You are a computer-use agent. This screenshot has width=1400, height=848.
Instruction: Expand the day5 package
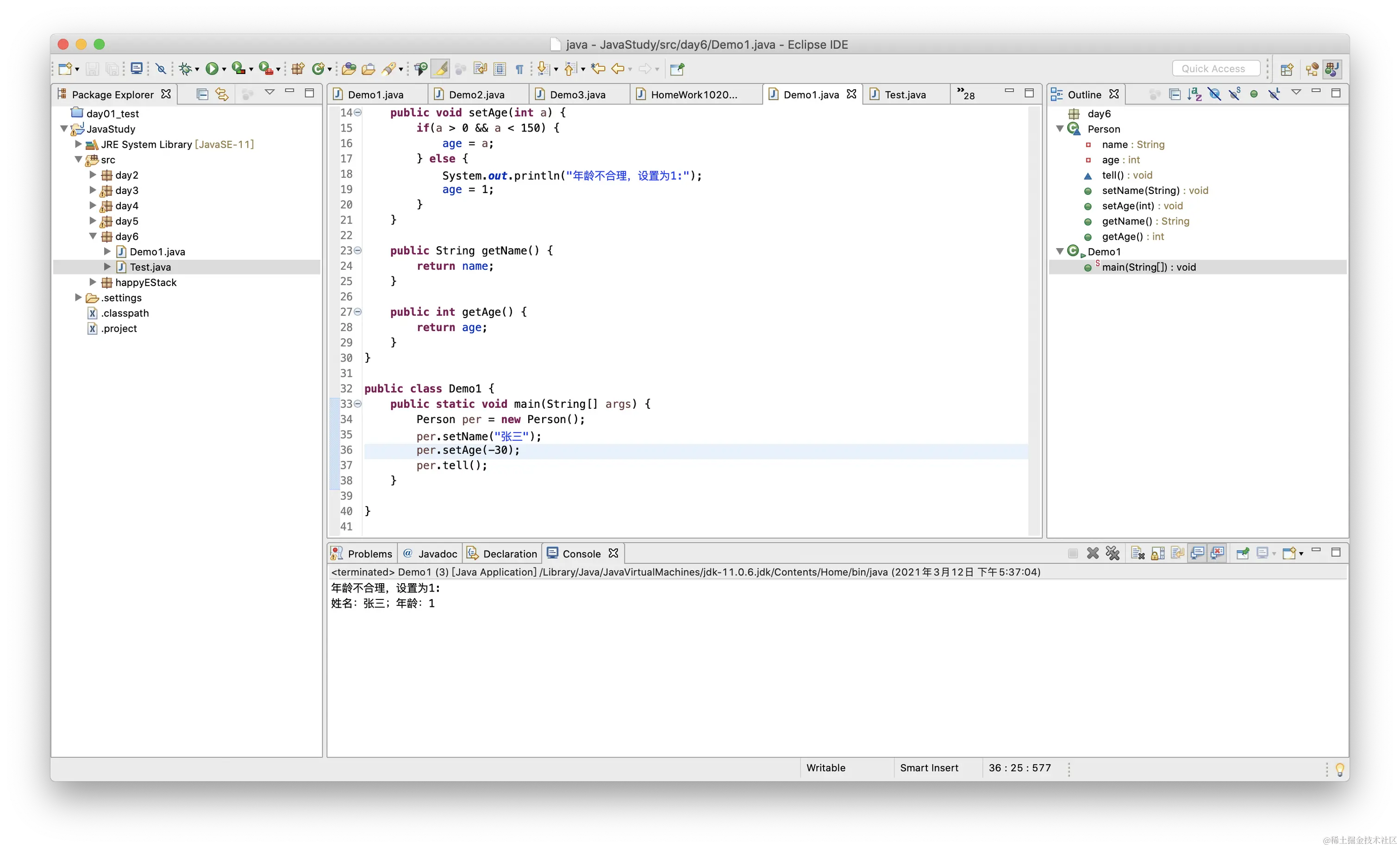(x=93, y=221)
